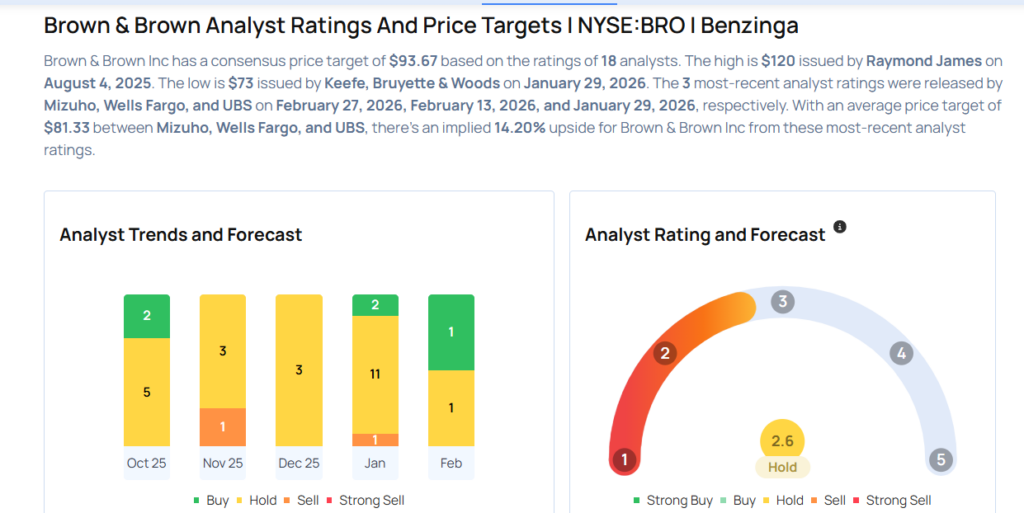The height and width of the screenshot is (513, 1024).
Task: Toggle Strong Buy in the rating gauge legend
Action: [x=672, y=500]
